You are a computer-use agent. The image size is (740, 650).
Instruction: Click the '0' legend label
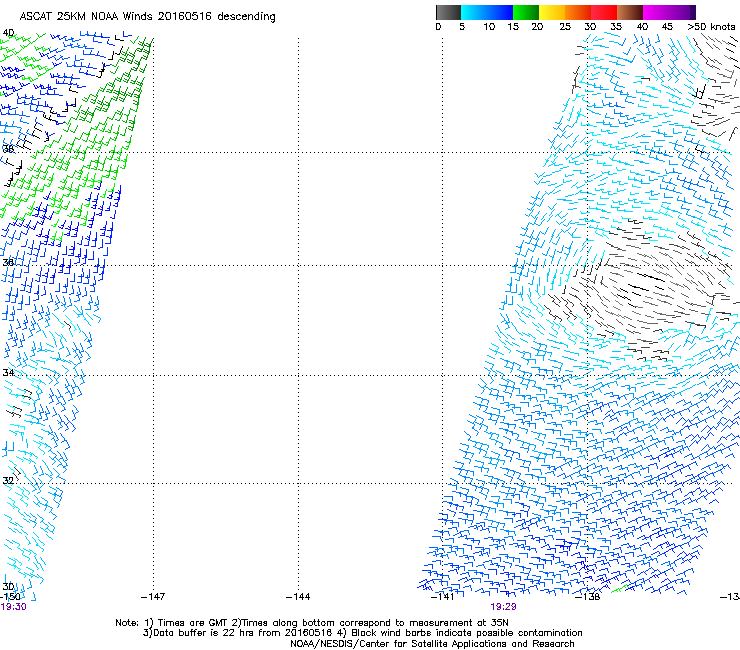(x=438, y=27)
